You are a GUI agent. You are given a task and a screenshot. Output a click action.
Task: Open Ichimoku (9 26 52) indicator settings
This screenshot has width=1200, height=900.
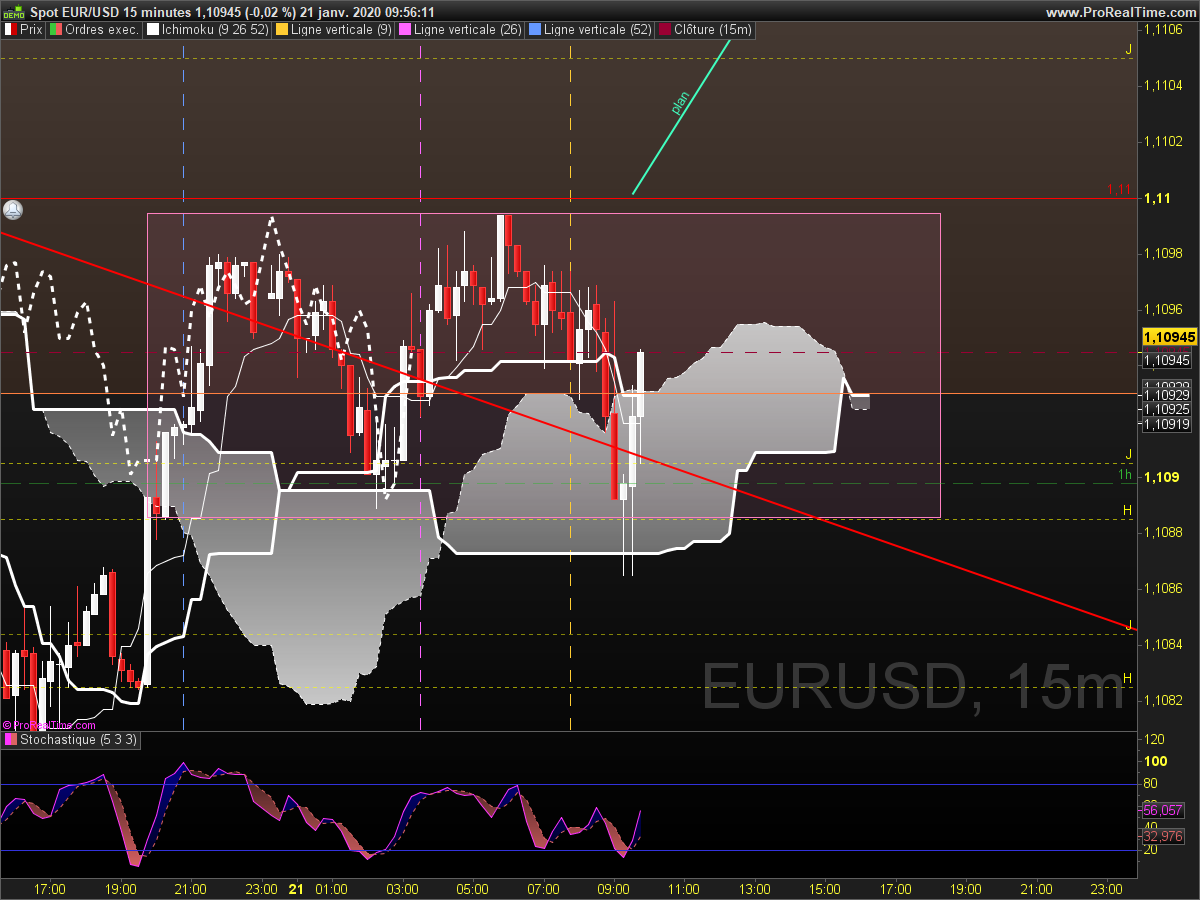pos(207,30)
